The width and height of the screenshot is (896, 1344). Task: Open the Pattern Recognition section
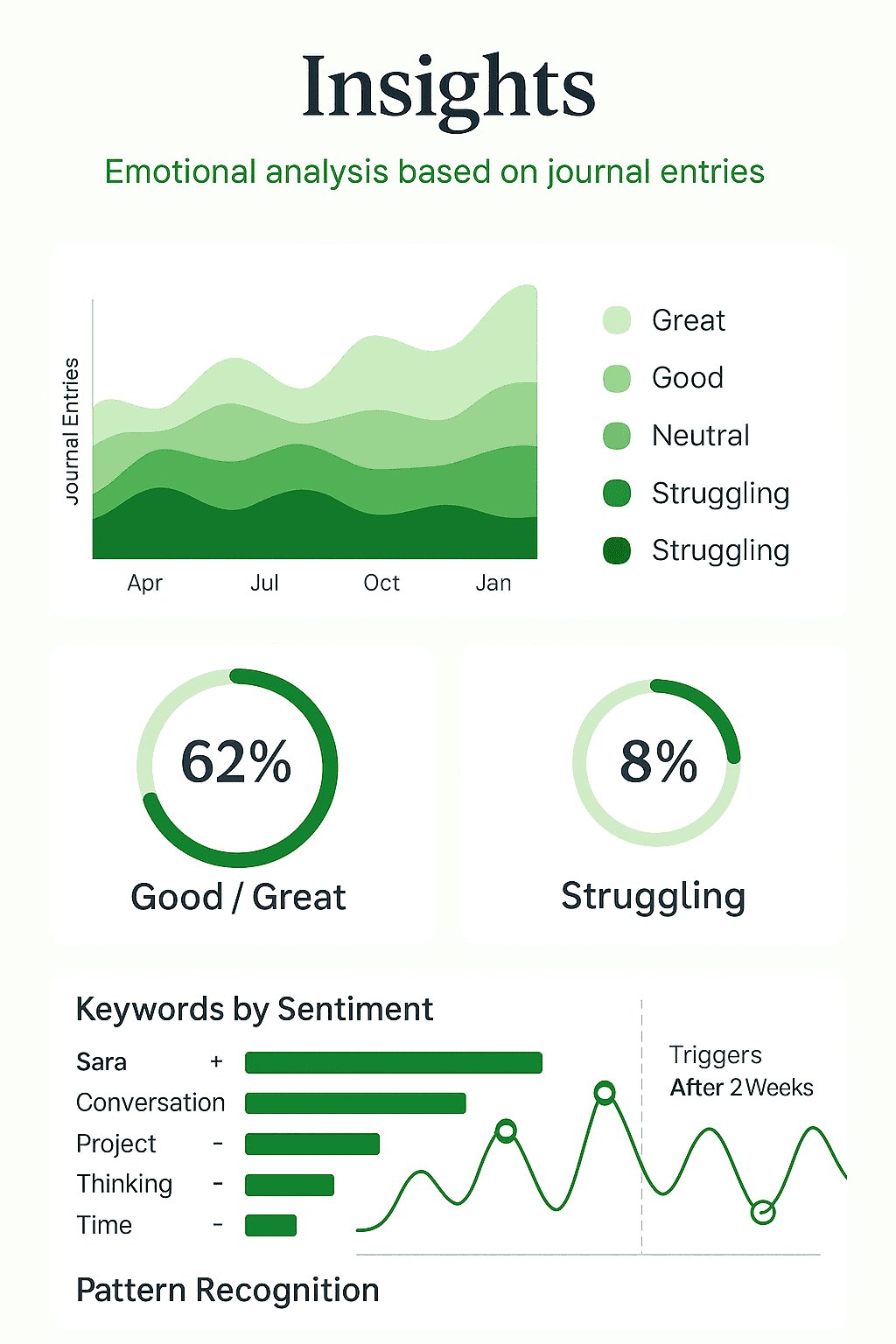point(227,1291)
